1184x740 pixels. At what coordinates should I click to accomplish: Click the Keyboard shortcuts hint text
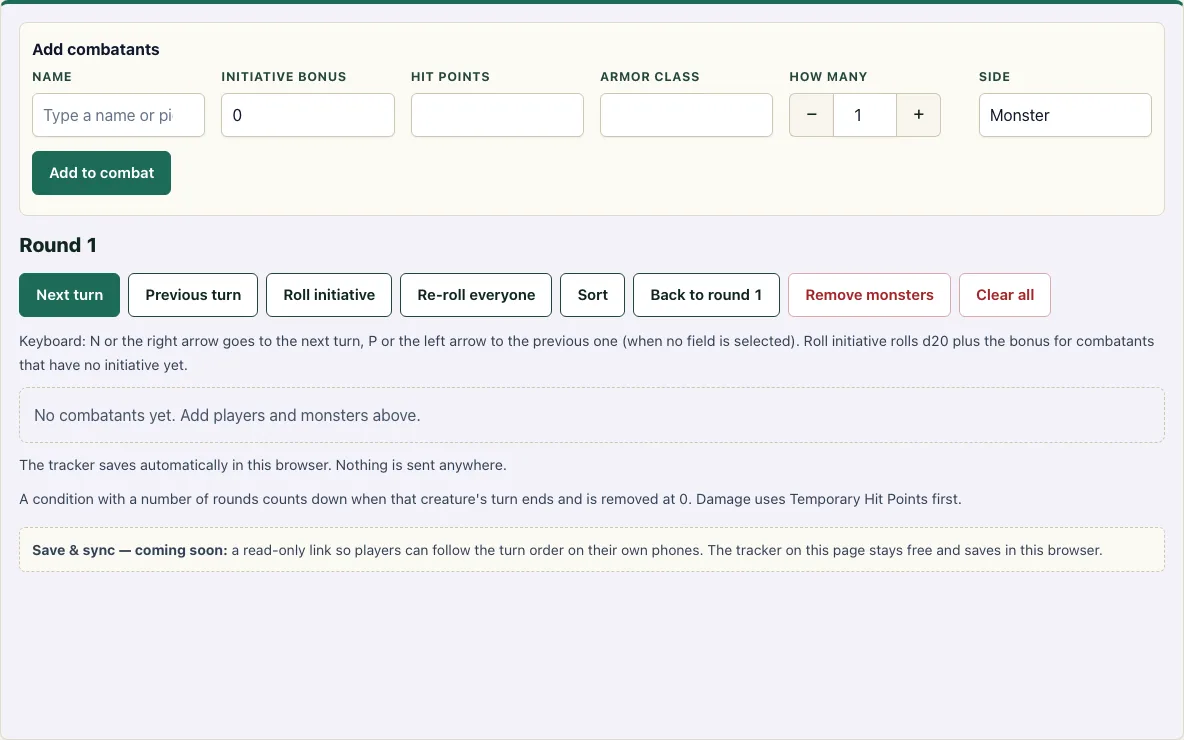587,353
